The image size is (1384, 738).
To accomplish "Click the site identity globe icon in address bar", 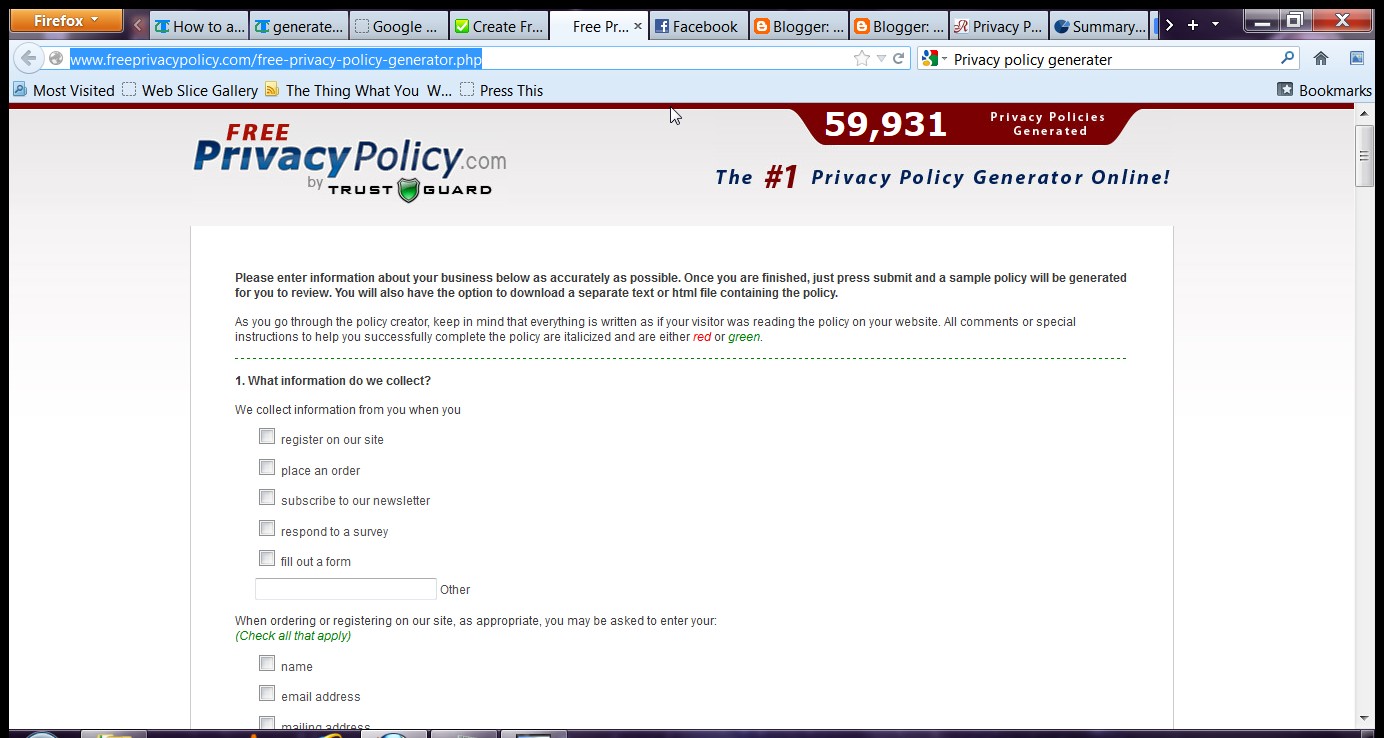I will (56, 59).
